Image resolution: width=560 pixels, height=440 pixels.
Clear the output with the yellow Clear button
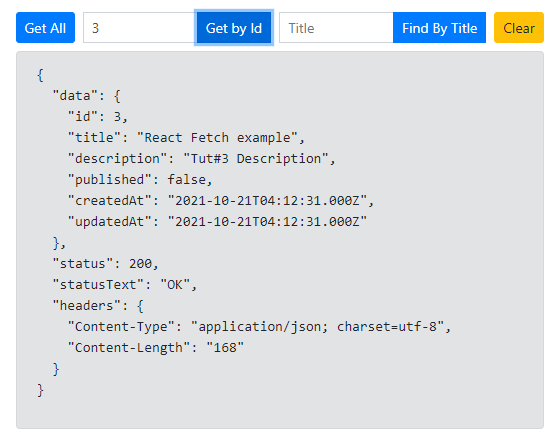click(519, 28)
